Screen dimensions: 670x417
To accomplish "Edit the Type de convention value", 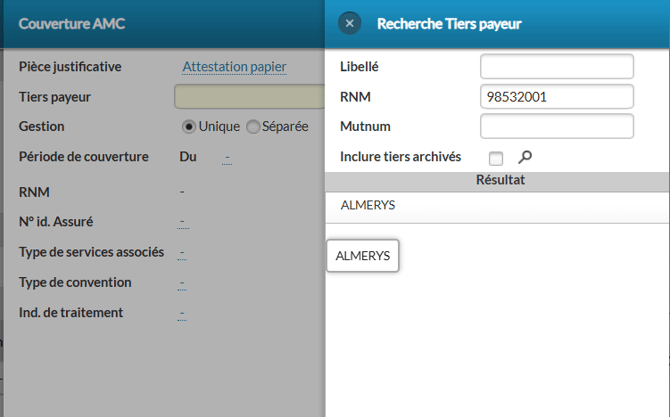I will point(182,283).
